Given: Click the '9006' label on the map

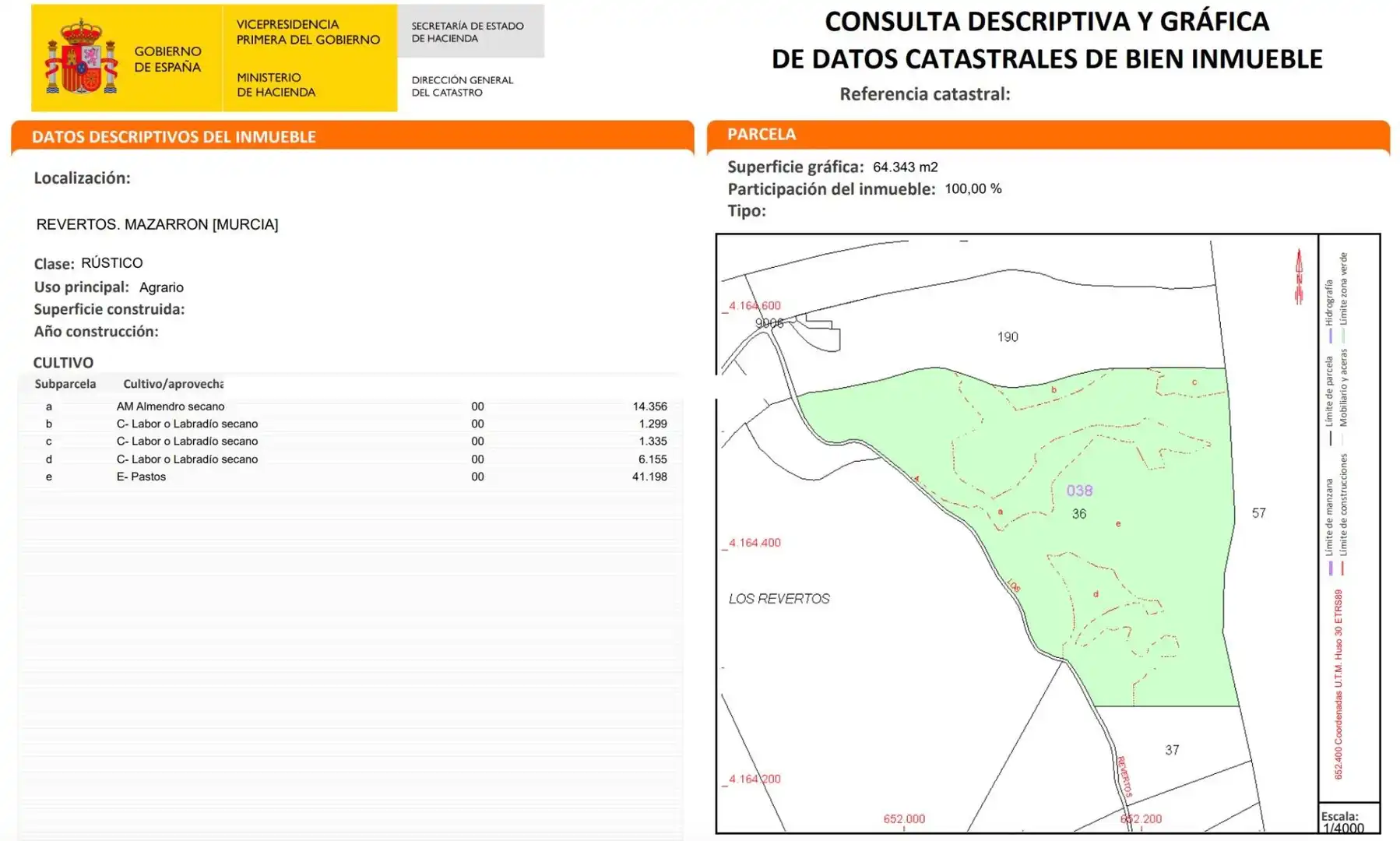Looking at the screenshot, I should (769, 323).
